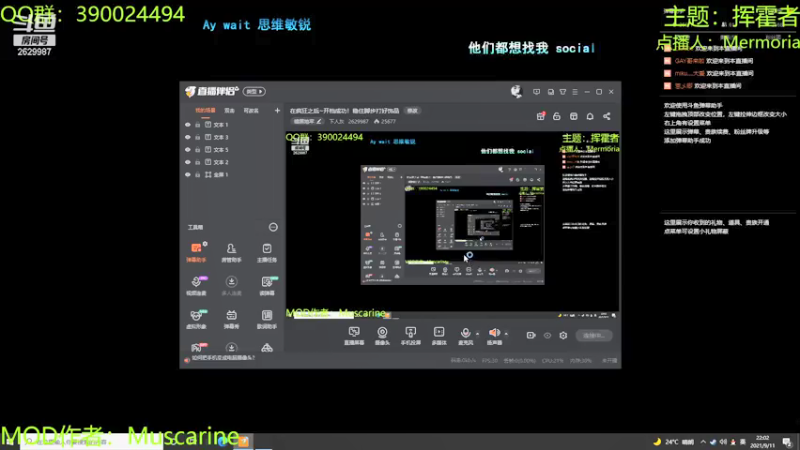The height and width of the screenshot is (450, 800).
Task: Switch to the second scene tab
Action: pos(230,111)
